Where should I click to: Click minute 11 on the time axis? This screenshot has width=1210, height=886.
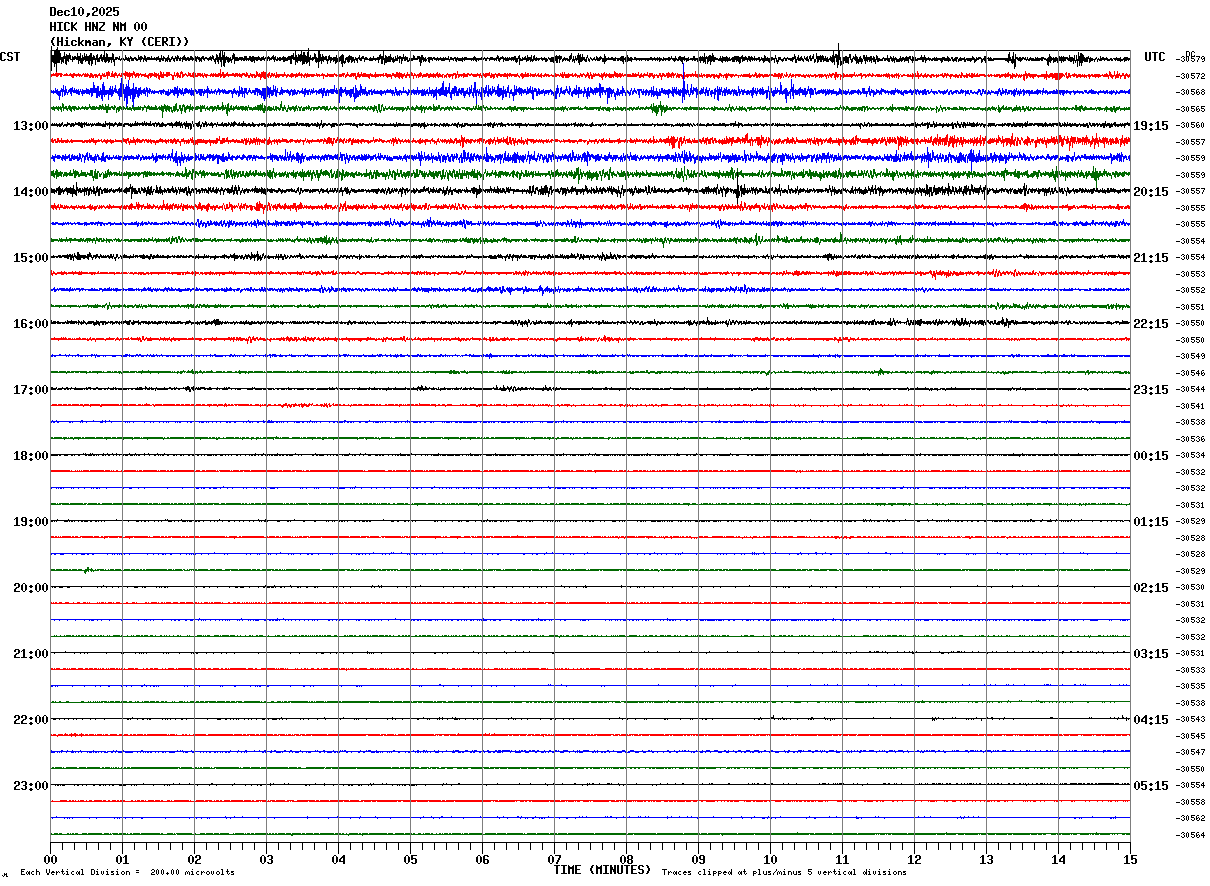coord(842,860)
